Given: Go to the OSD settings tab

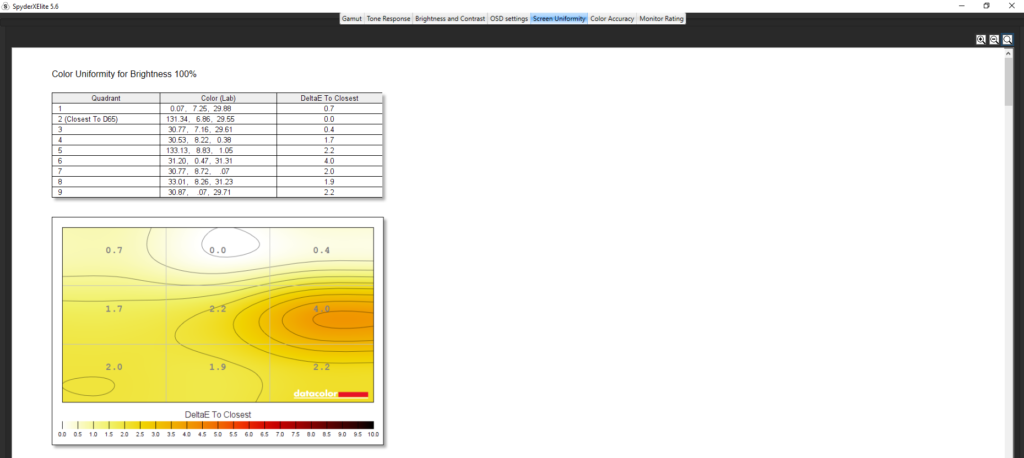Looking at the screenshot, I should coord(508,19).
